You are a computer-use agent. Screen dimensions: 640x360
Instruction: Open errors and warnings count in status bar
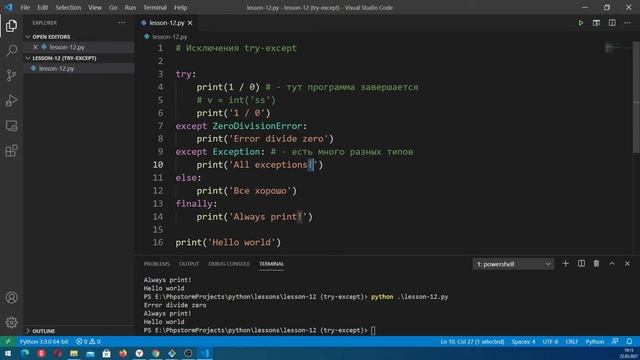(88, 341)
